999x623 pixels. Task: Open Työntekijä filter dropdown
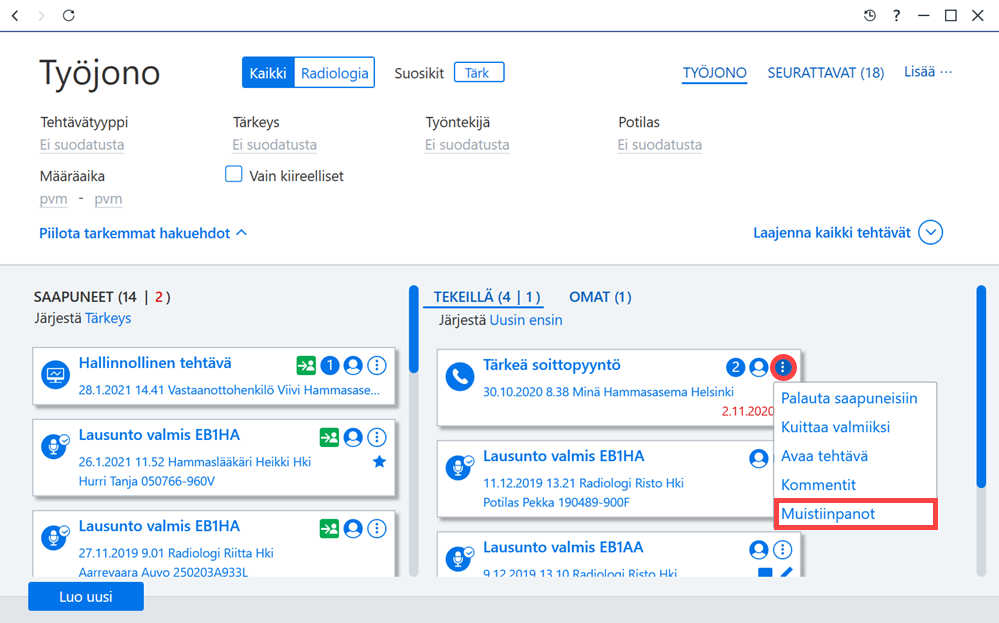(x=467, y=145)
